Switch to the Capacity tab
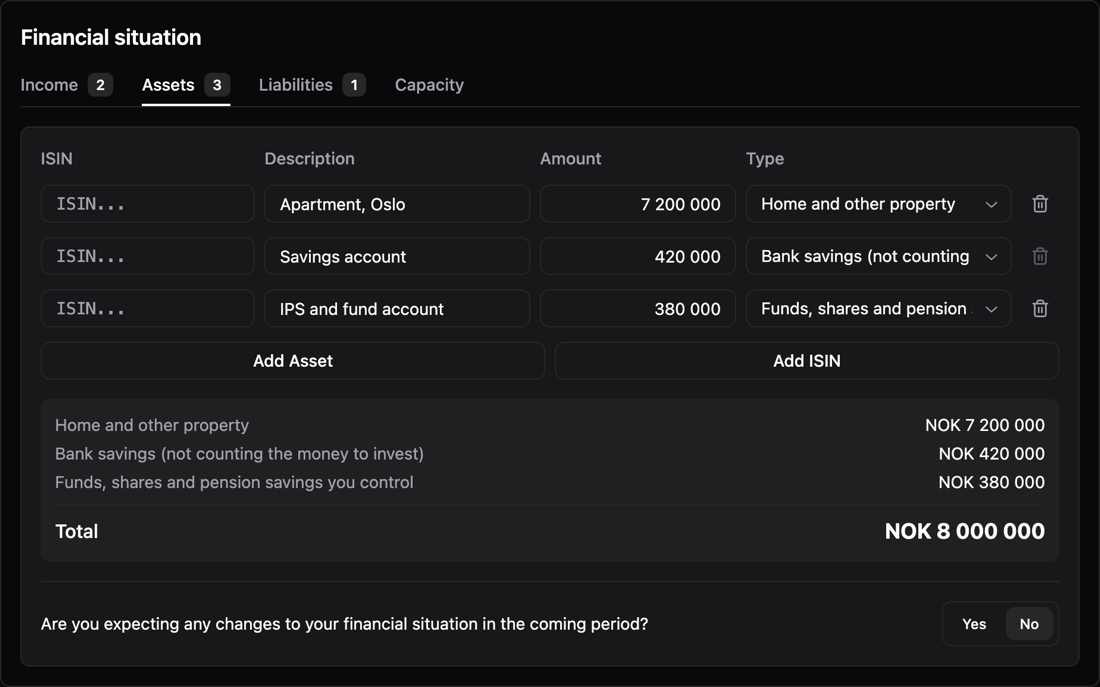This screenshot has width=1100, height=687. click(x=429, y=85)
